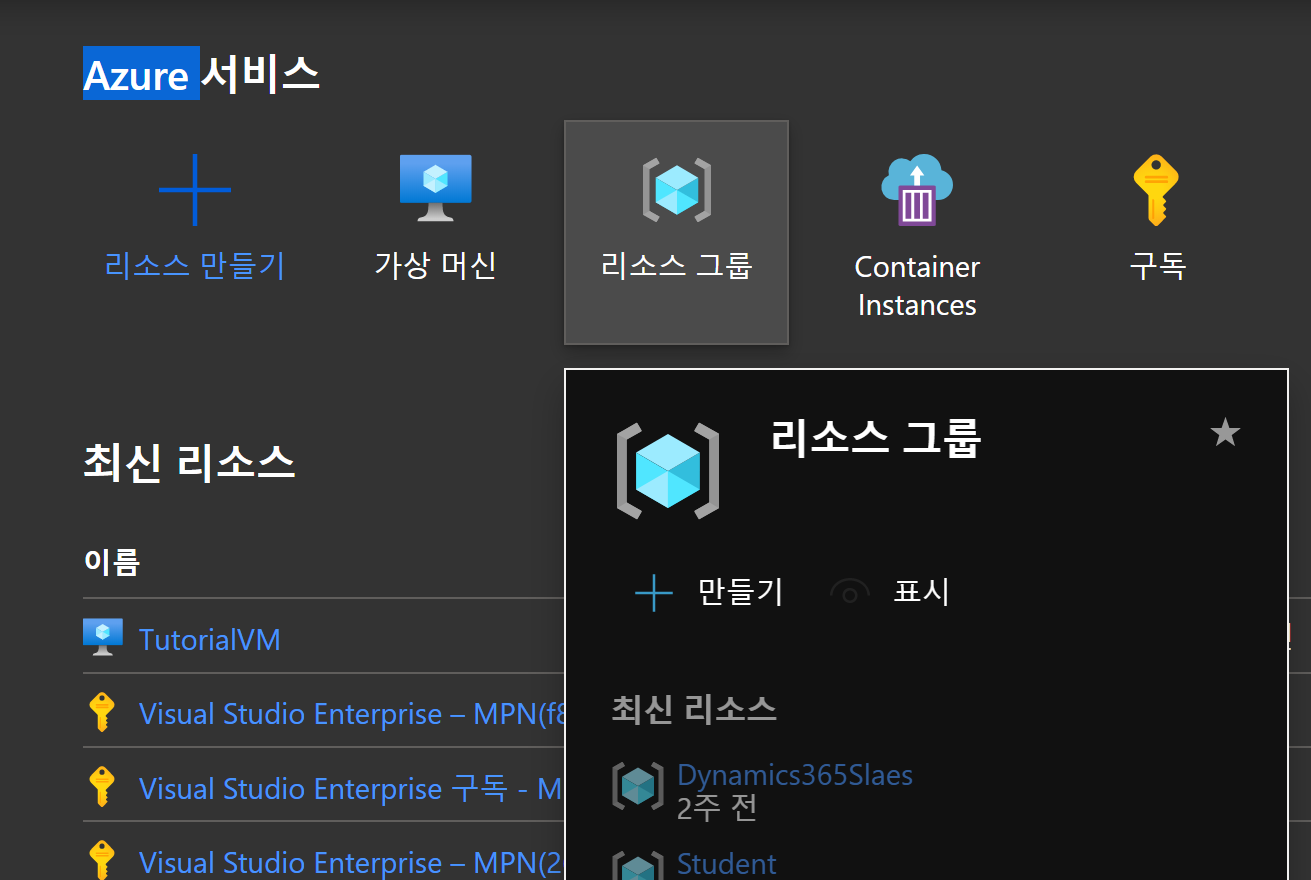Open the Dynamics365Slaes resource group link

(x=795, y=775)
